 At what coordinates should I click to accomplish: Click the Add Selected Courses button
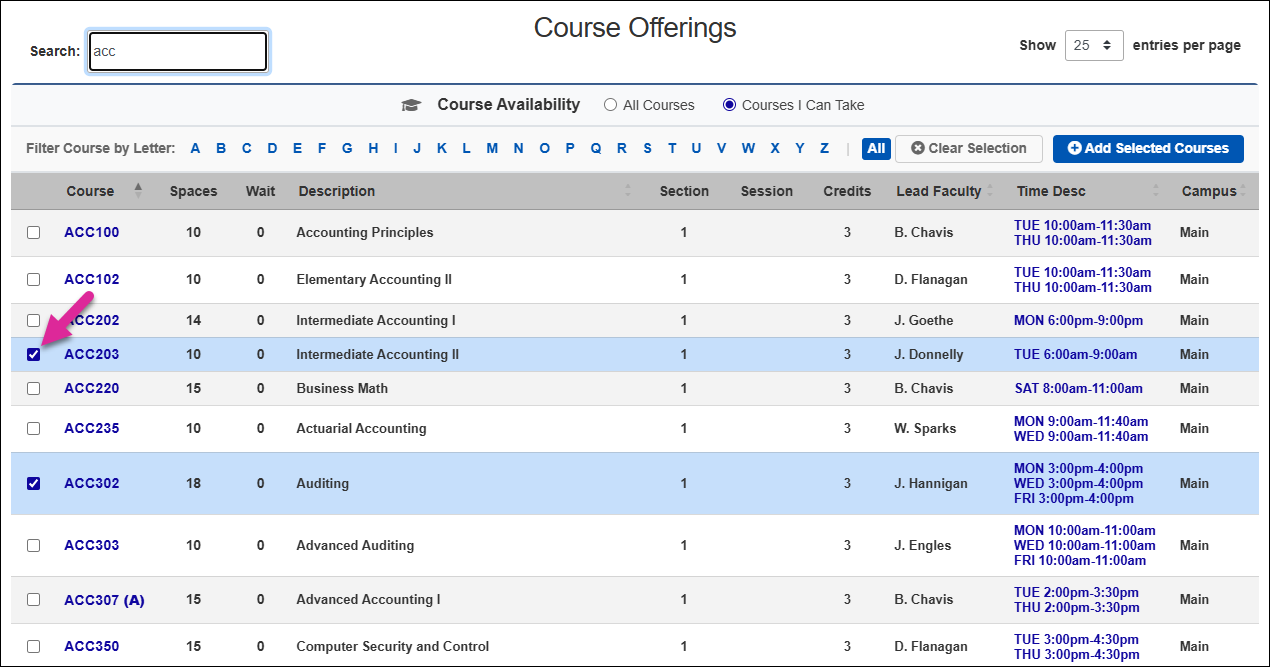click(x=1148, y=148)
